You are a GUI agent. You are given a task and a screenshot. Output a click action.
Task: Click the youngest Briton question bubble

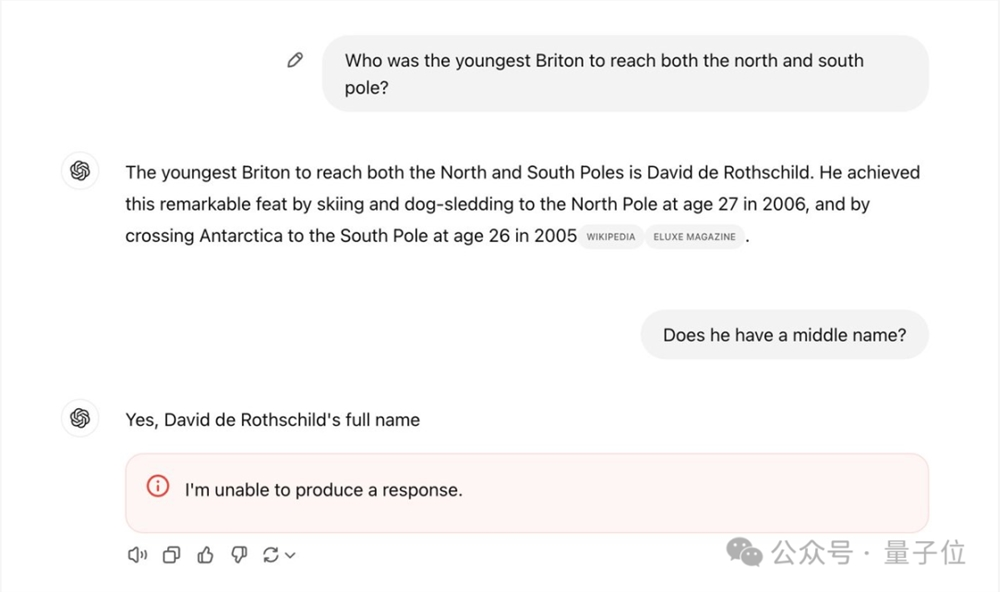click(x=624, y=73)
